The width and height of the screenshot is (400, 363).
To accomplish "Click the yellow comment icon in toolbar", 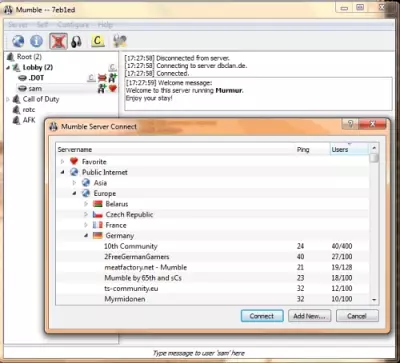I will point(97,41).
